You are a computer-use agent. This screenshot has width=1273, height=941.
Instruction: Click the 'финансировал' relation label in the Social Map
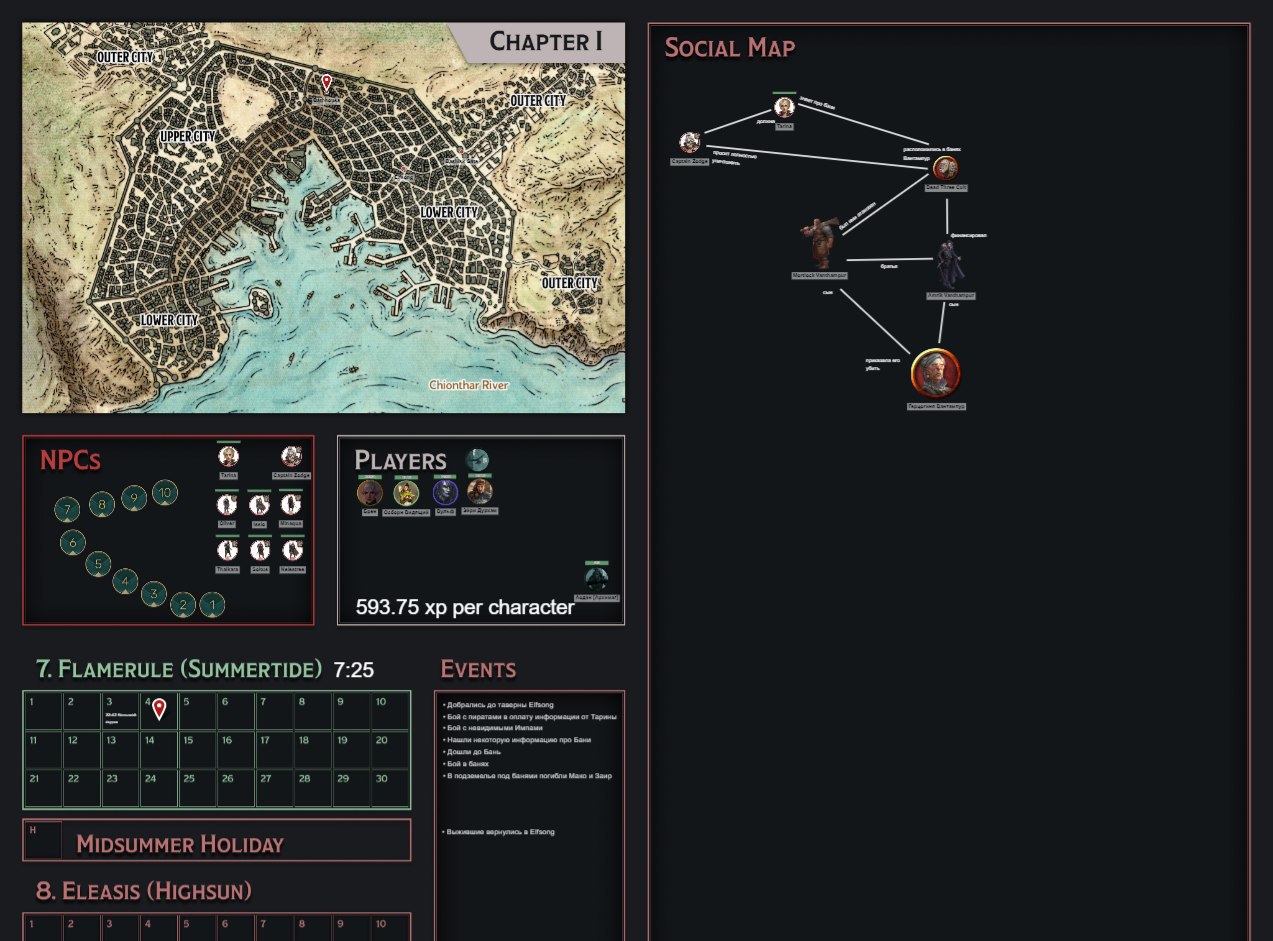968,236
